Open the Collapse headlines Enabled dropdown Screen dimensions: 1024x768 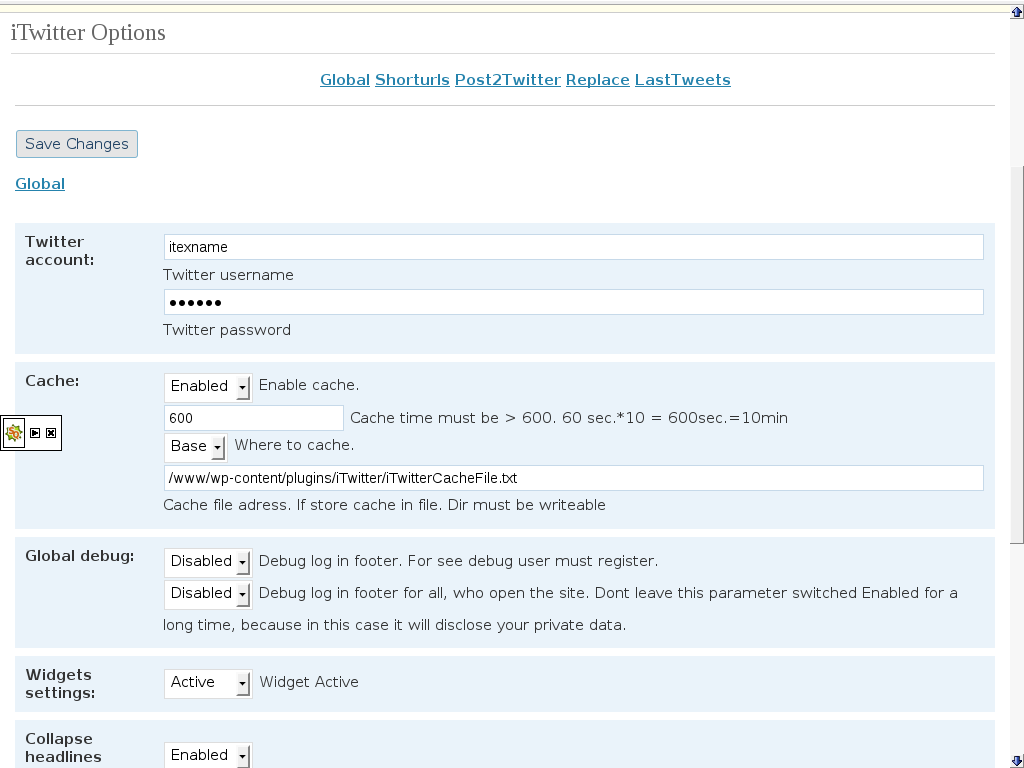[208, 756]
